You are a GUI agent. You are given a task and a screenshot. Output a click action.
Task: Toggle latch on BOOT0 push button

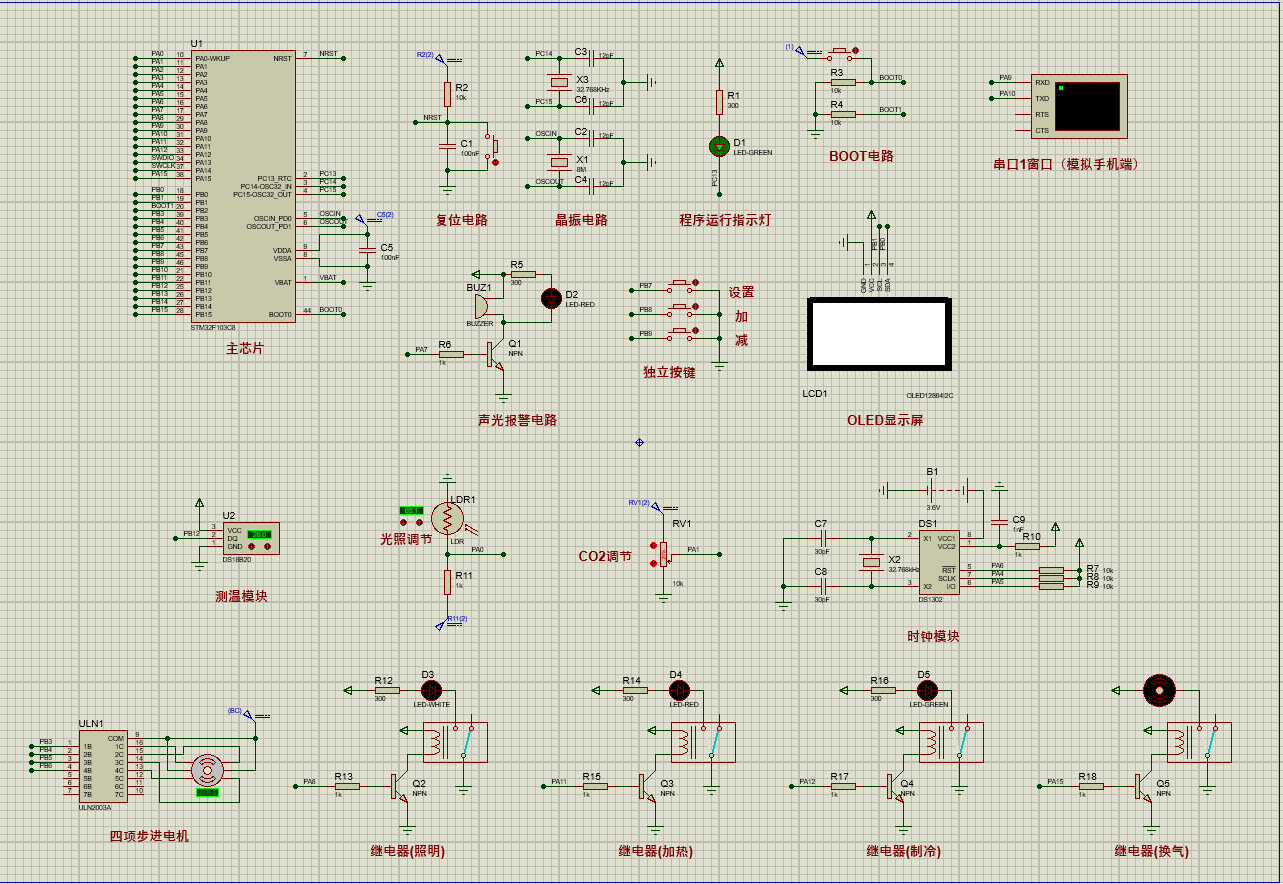click(855, 49)
